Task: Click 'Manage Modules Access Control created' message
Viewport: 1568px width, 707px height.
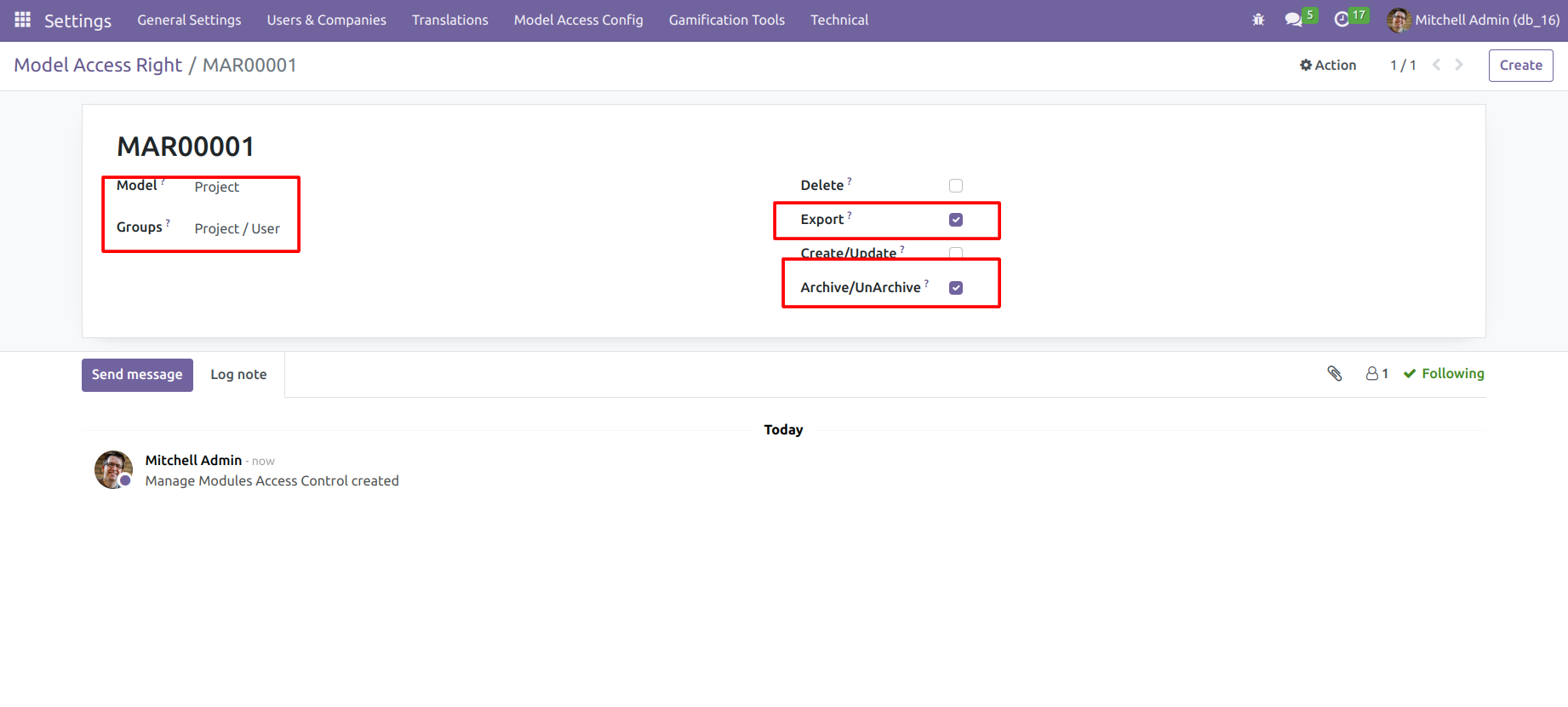Action: click(272, 480)
